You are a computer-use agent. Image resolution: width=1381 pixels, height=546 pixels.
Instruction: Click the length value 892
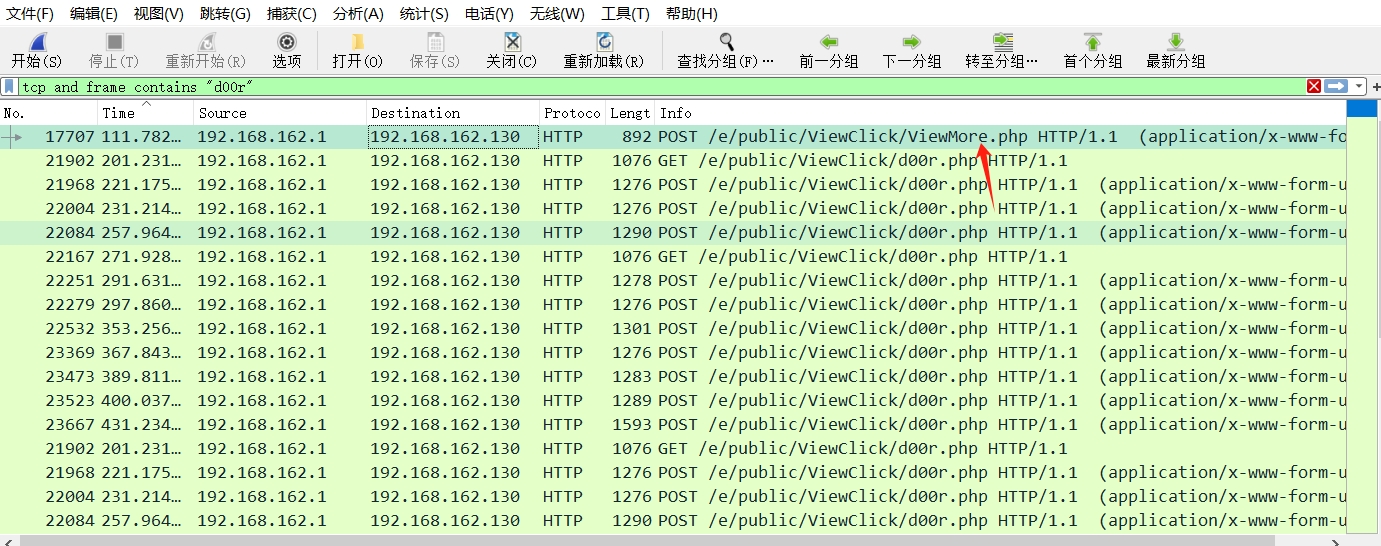pyautogui.click(x=636, y=137)
